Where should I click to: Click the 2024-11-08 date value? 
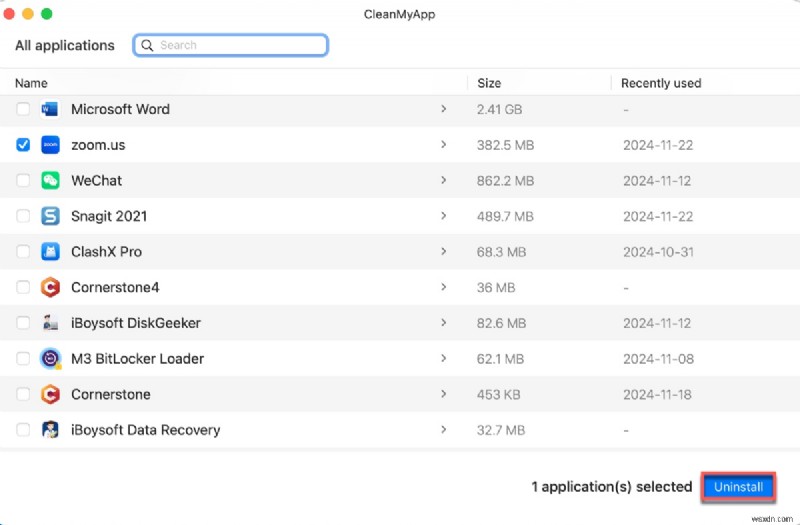658,359
